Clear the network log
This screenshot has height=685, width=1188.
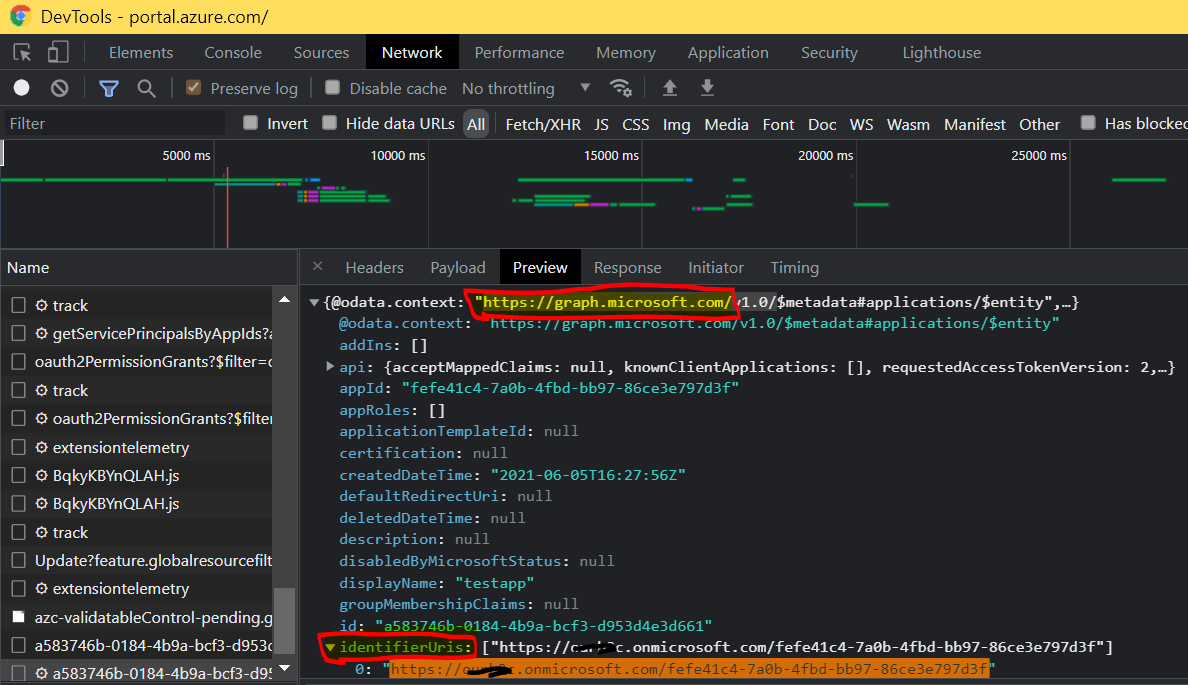click(x=59, y=89)
